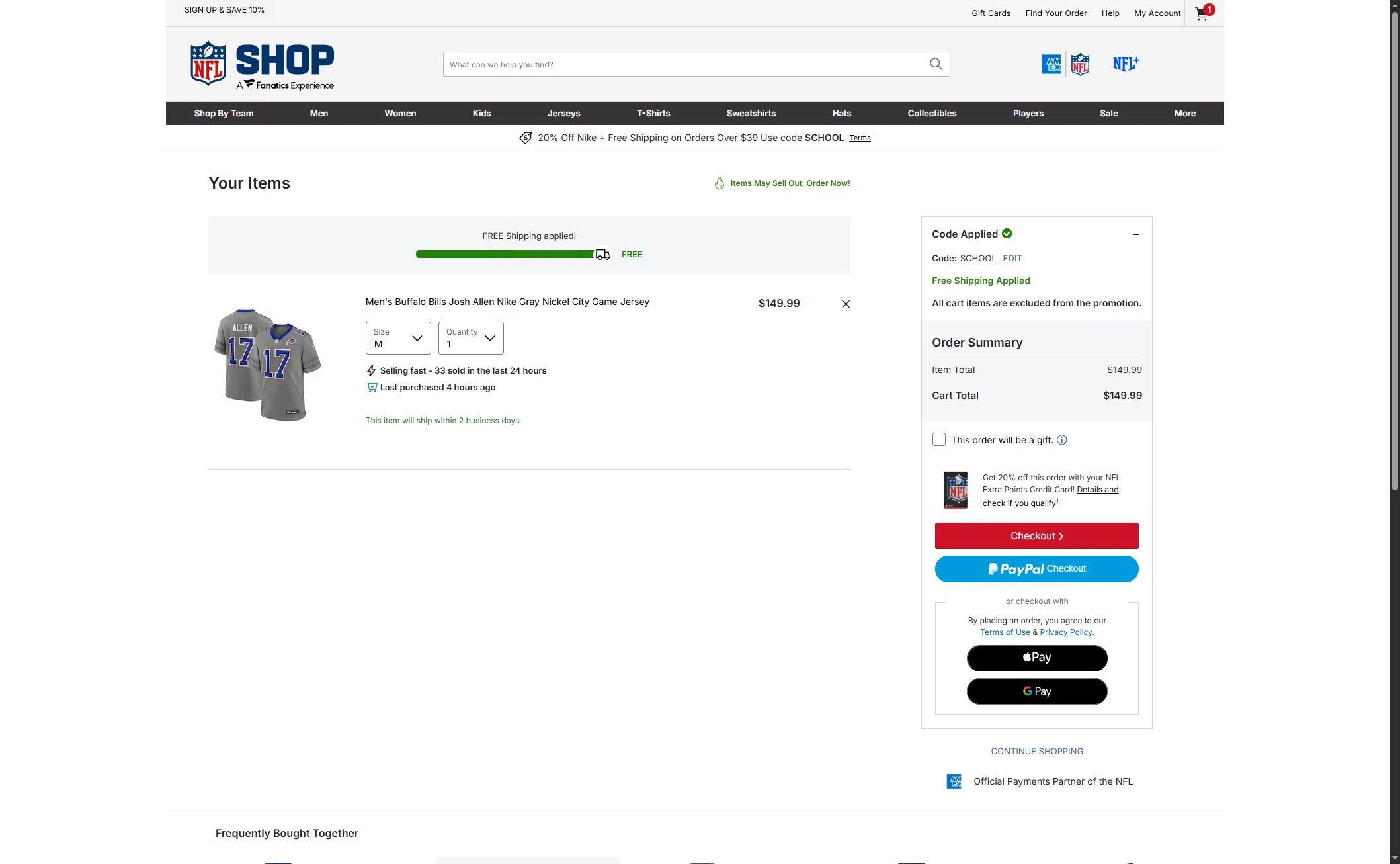Remove the Josh Allen jersey with X icon
Viewport: 1400px width, 864px height.
[x=846, y=304]
